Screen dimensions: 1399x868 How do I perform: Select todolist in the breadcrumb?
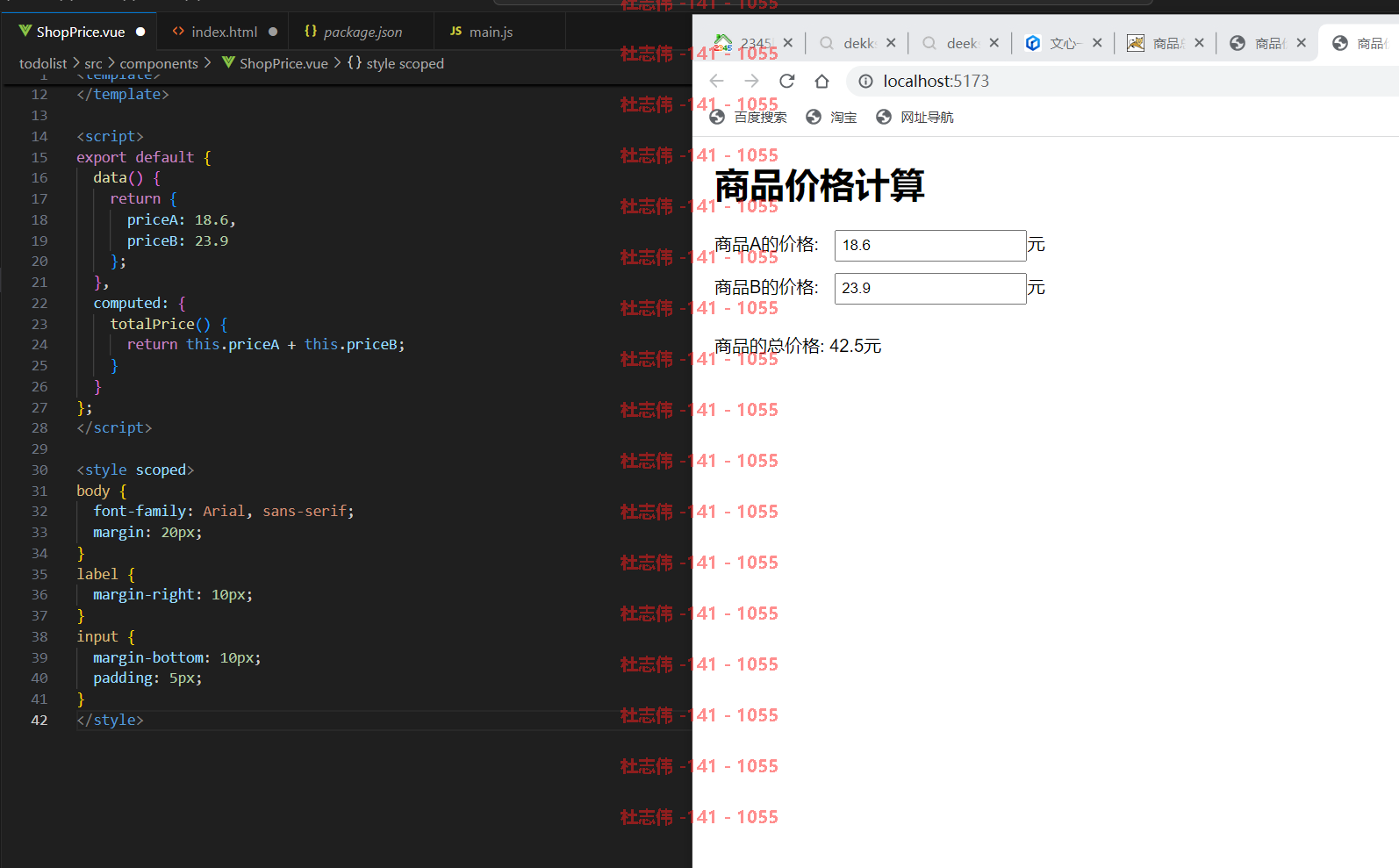(43, 63)
